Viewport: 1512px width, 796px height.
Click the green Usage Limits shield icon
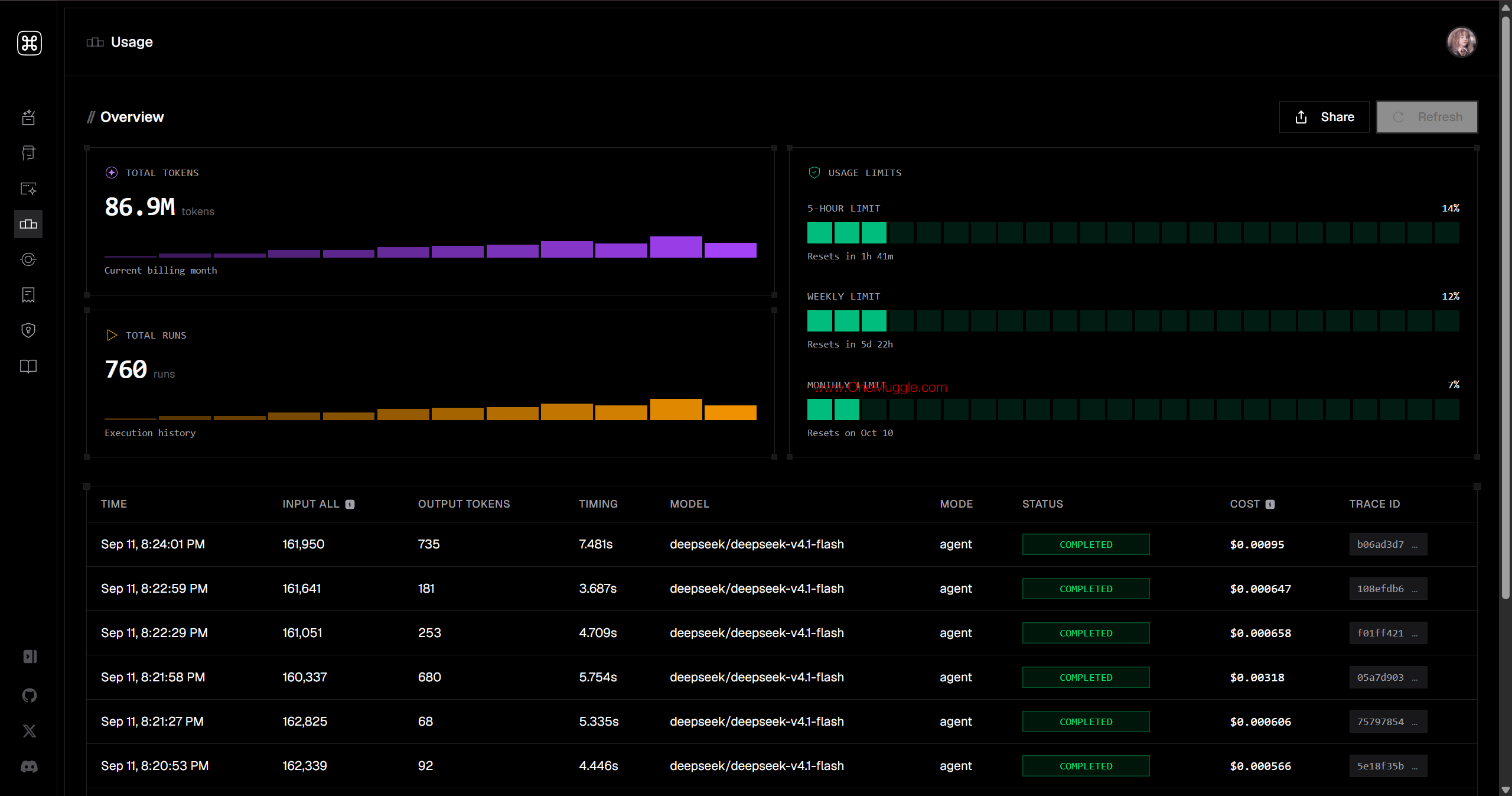point(814,173)
